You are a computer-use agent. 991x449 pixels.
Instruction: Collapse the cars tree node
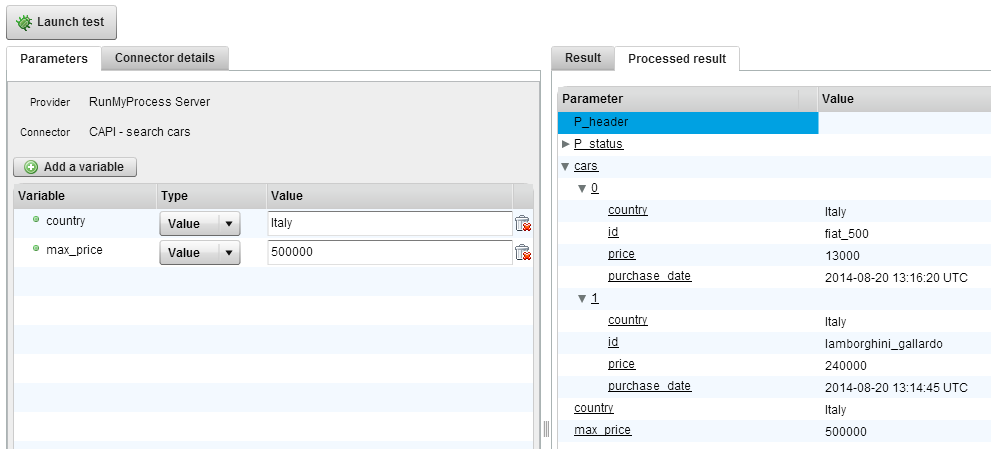[x=566, y=167]
